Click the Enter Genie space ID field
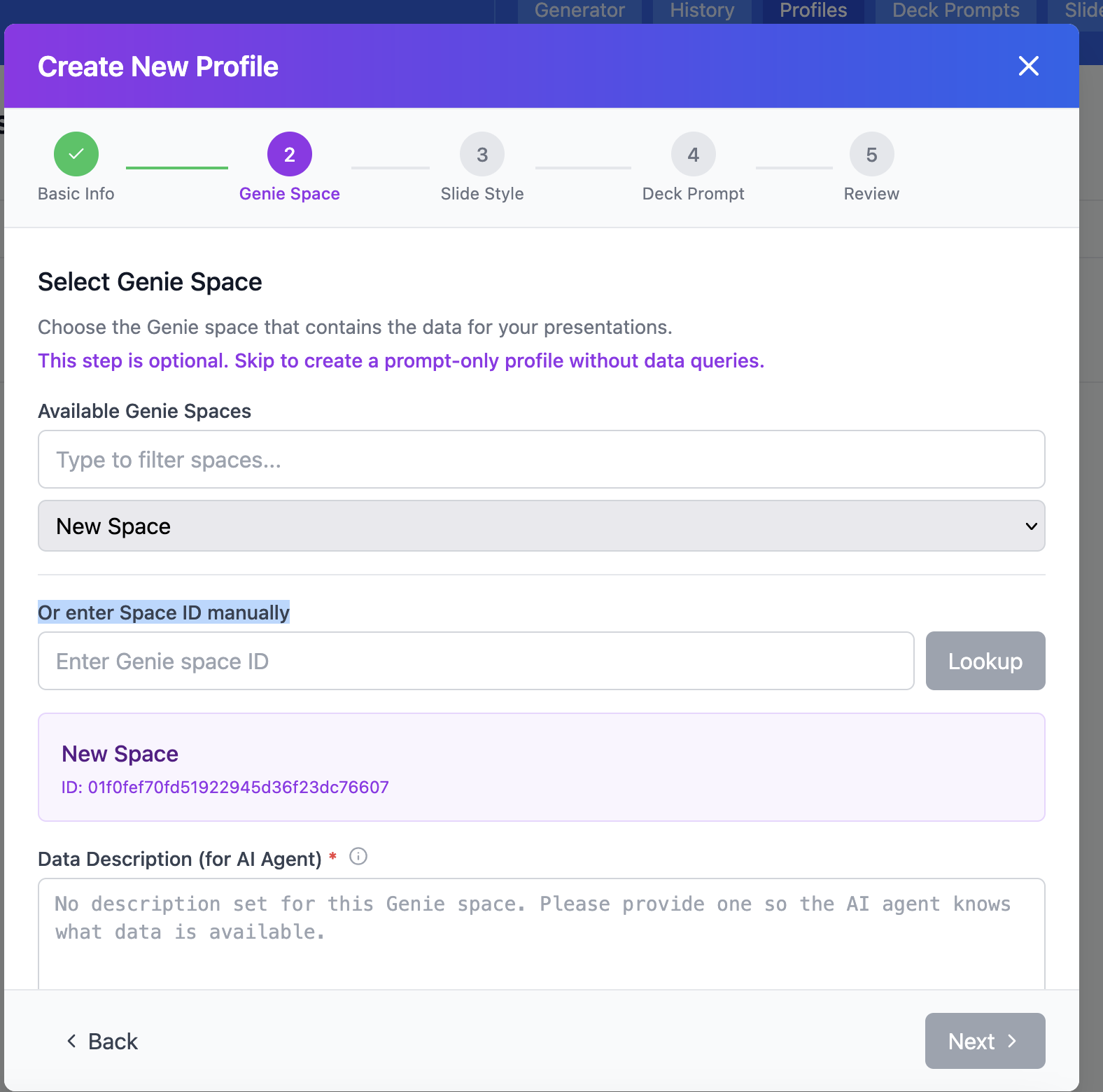The height and width of the screenshot is (1092, 1103). pos(476,661)
